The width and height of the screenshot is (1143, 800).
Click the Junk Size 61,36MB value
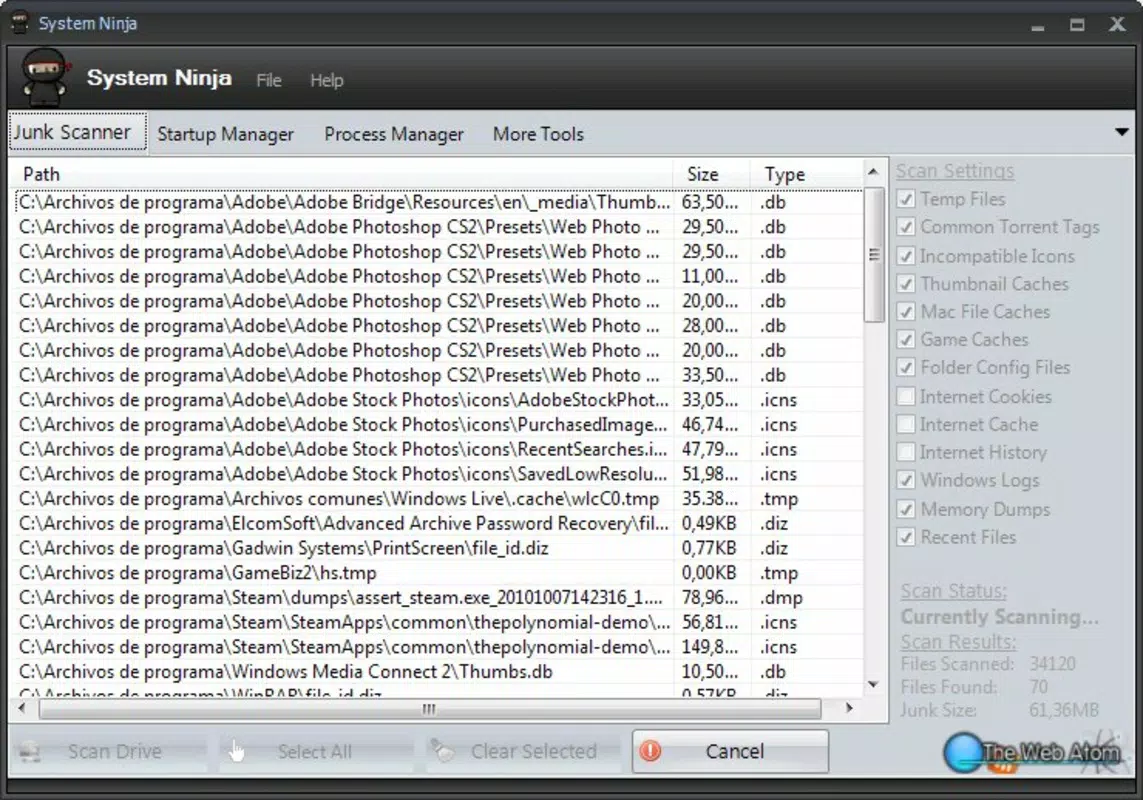coord(1064,710)
